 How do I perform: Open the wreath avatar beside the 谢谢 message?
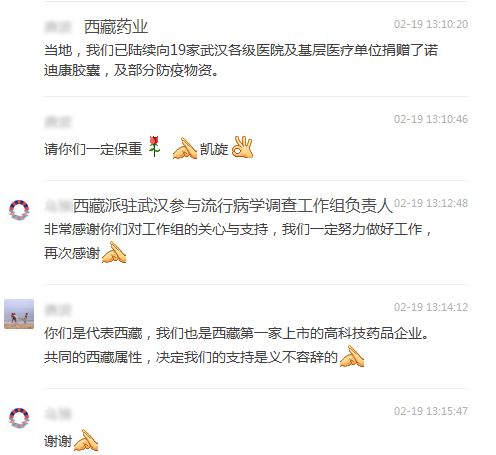pyautogui.click(x=19, y=418)
